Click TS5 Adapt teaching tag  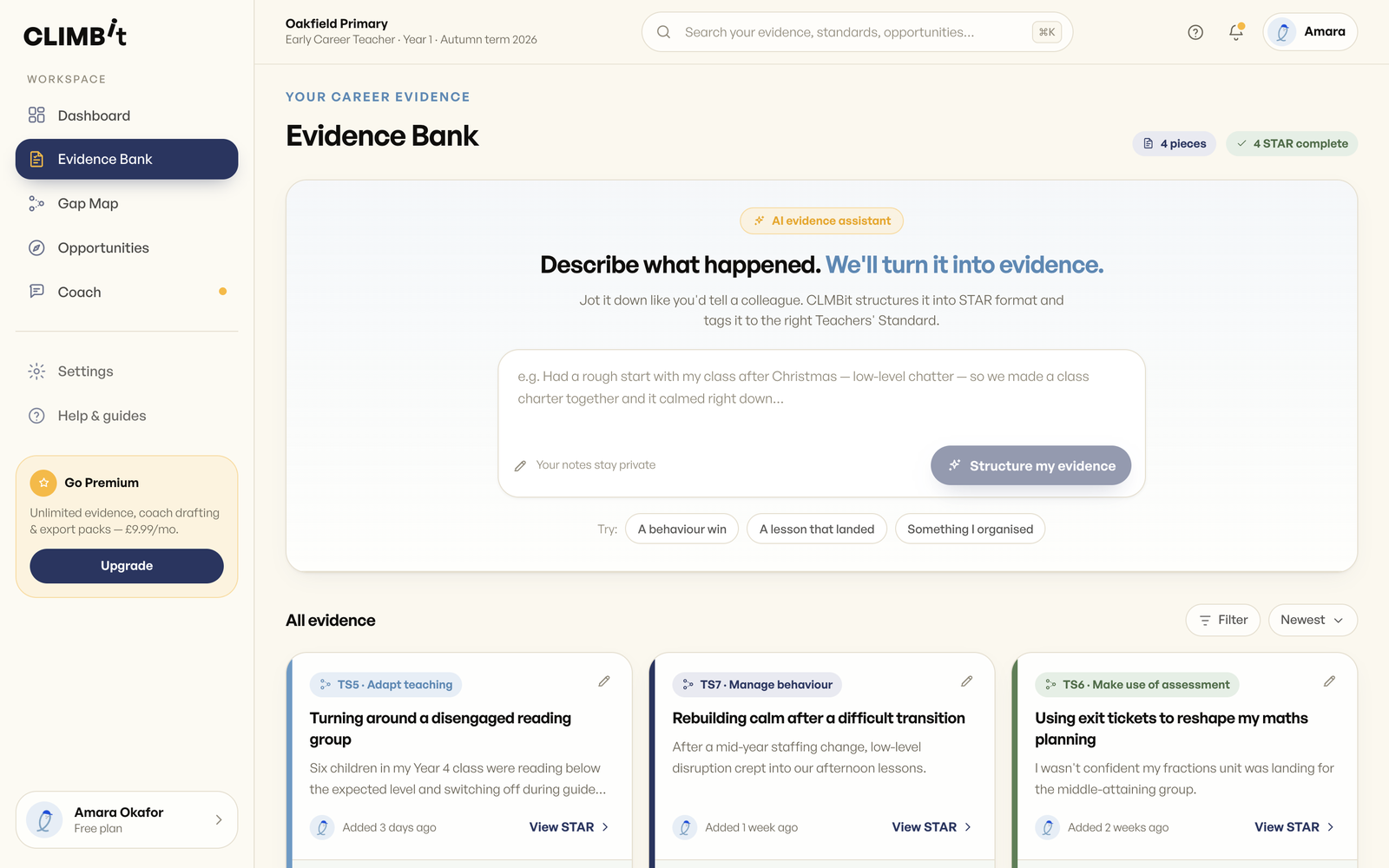coord(385,685)
